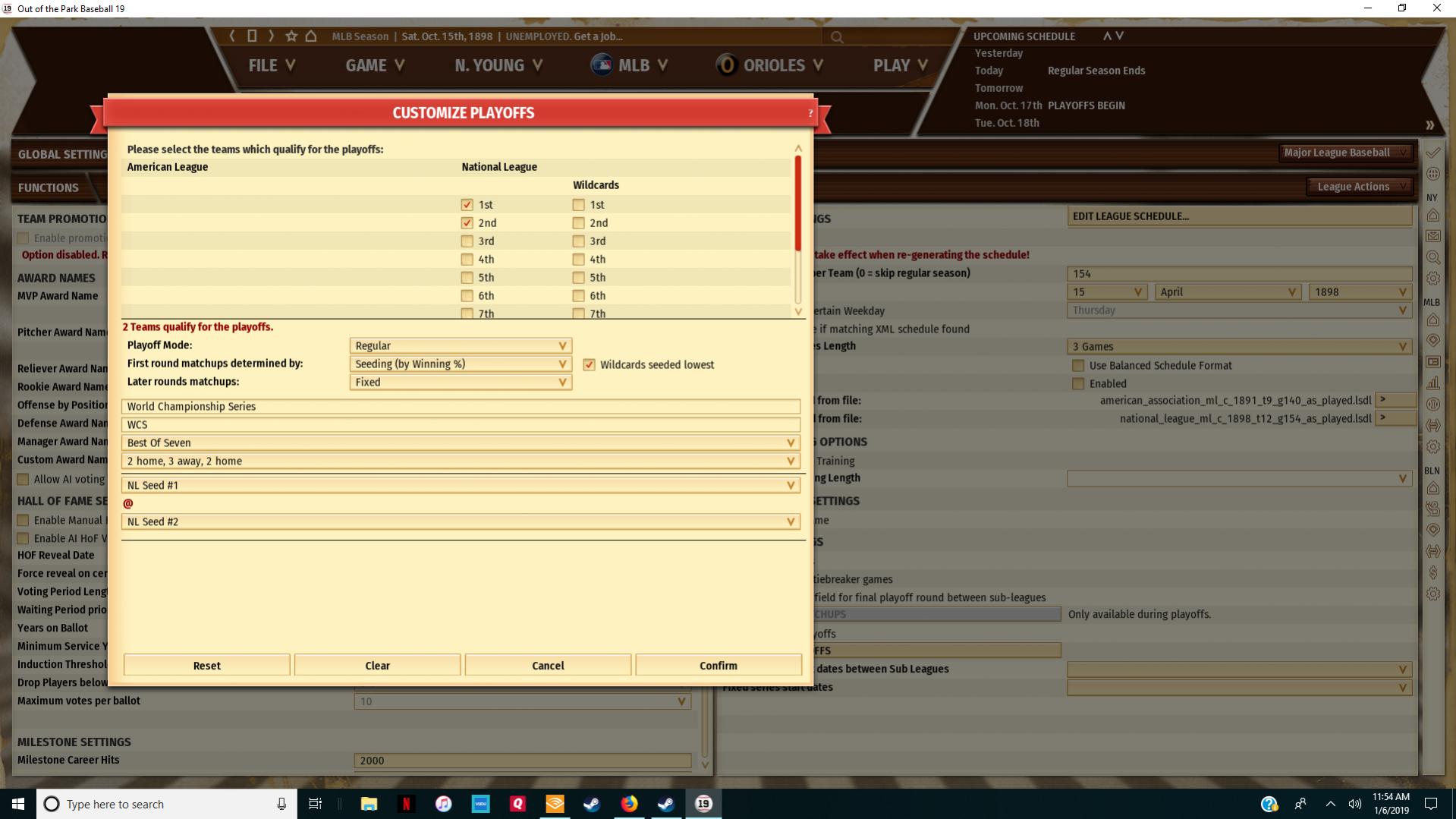This screenshot has width=1456, height=819.
Task: Click the Confirm button
Action: pyautogui.click(x=719, y=666)
